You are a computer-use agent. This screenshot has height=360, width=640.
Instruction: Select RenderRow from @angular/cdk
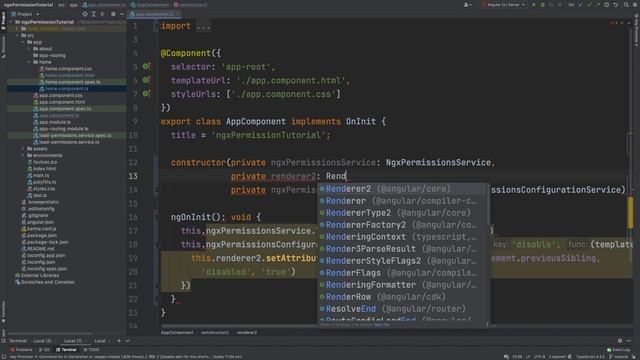(x=402, y=297)
